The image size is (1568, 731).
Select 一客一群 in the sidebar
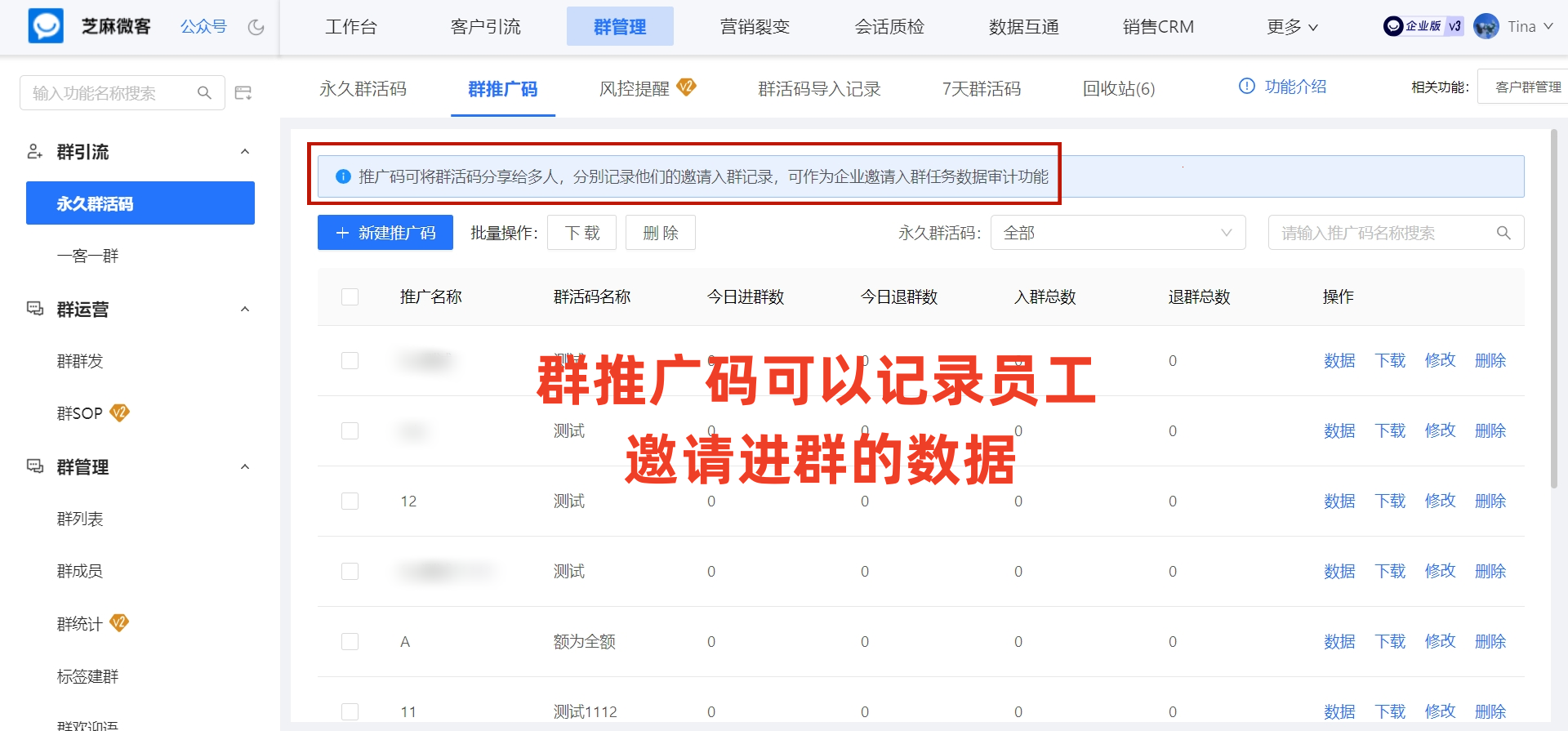(87, 256)
